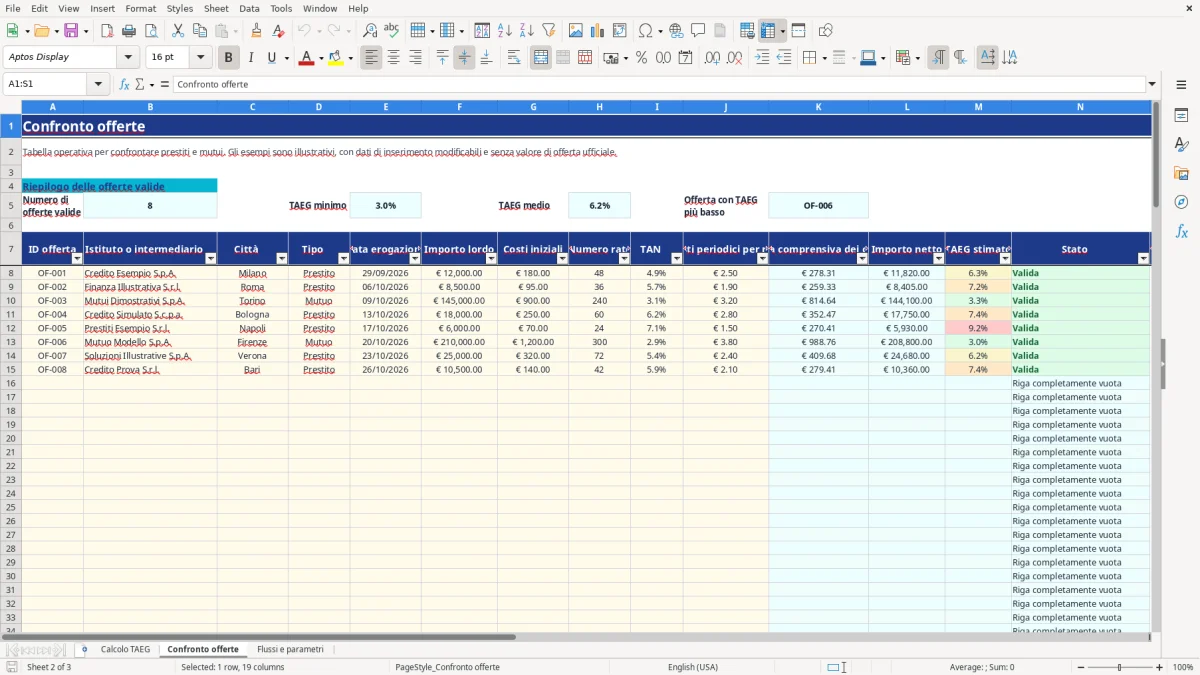The image size is (1200, 675).
Task: Open the Draw Functions shapes icon
Action: 825,31
